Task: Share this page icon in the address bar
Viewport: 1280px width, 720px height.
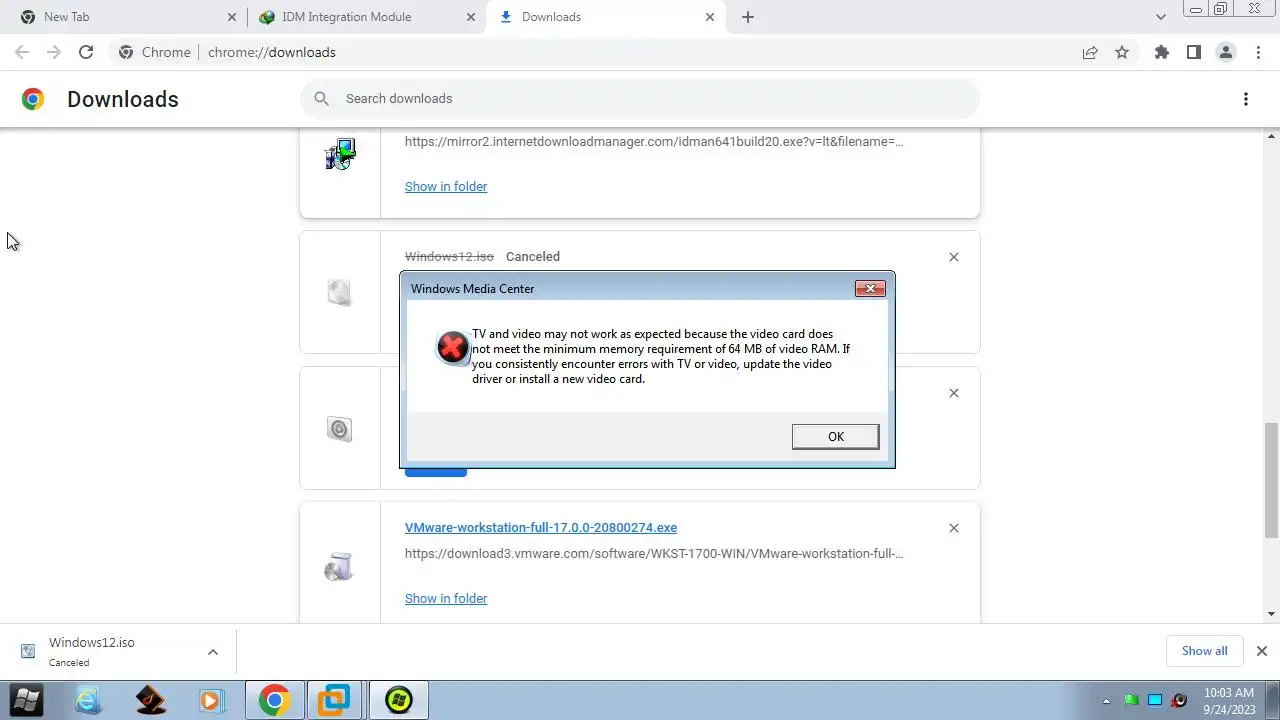Action: tap(1090, 52)
